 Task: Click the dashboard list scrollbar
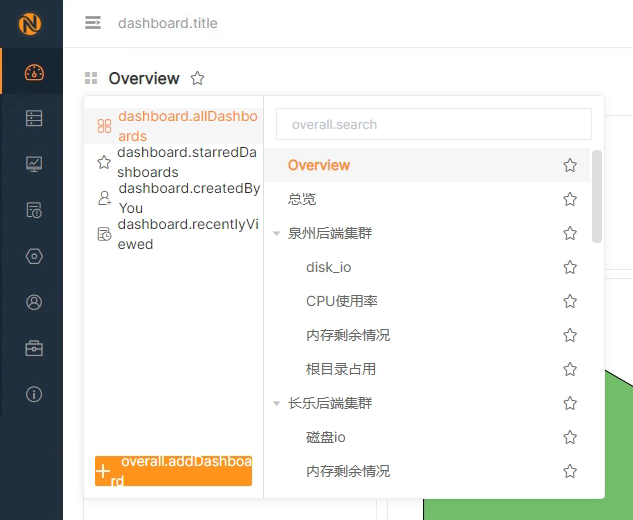(597, 196)
